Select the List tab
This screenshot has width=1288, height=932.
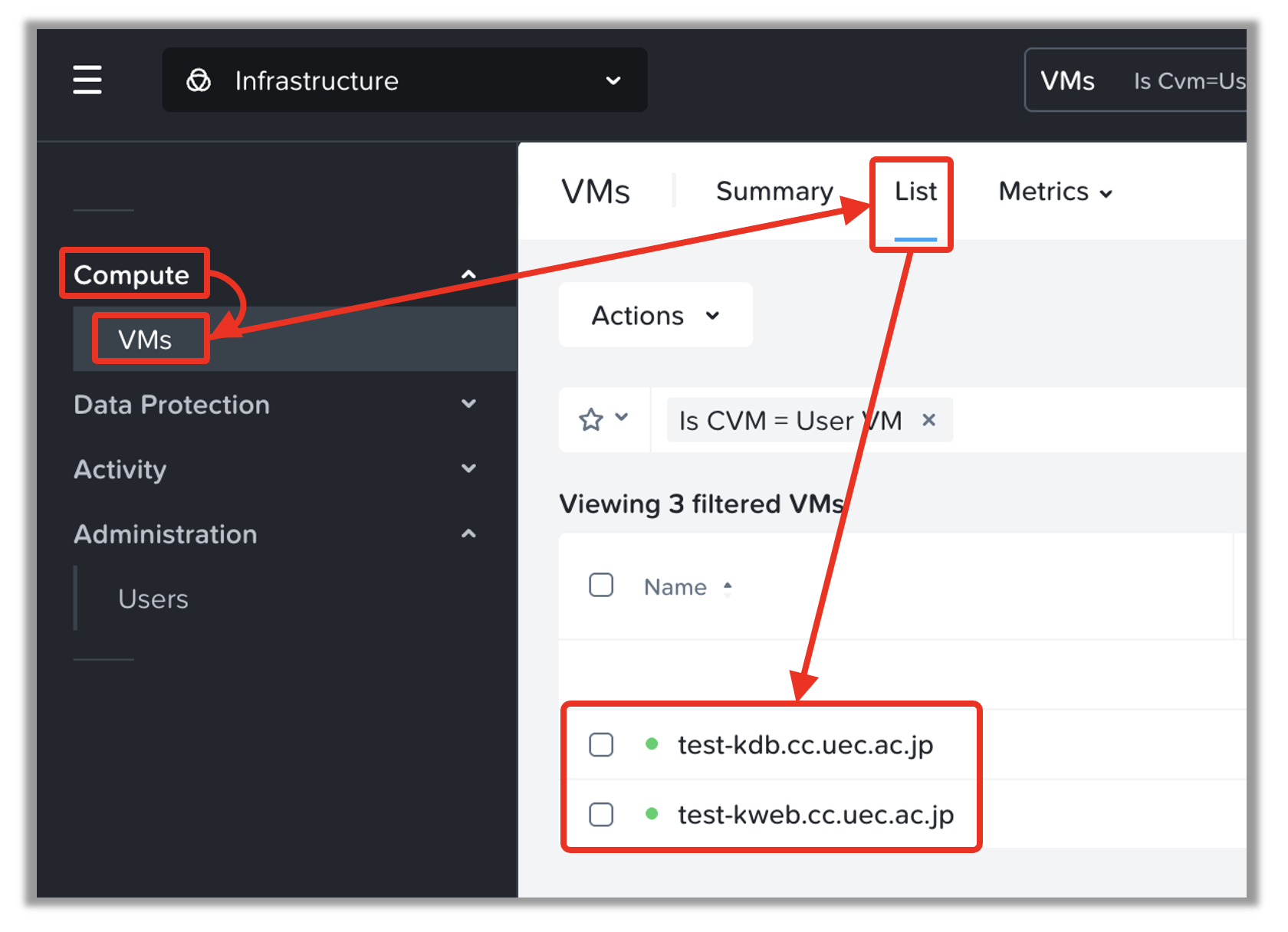[915, 192]
